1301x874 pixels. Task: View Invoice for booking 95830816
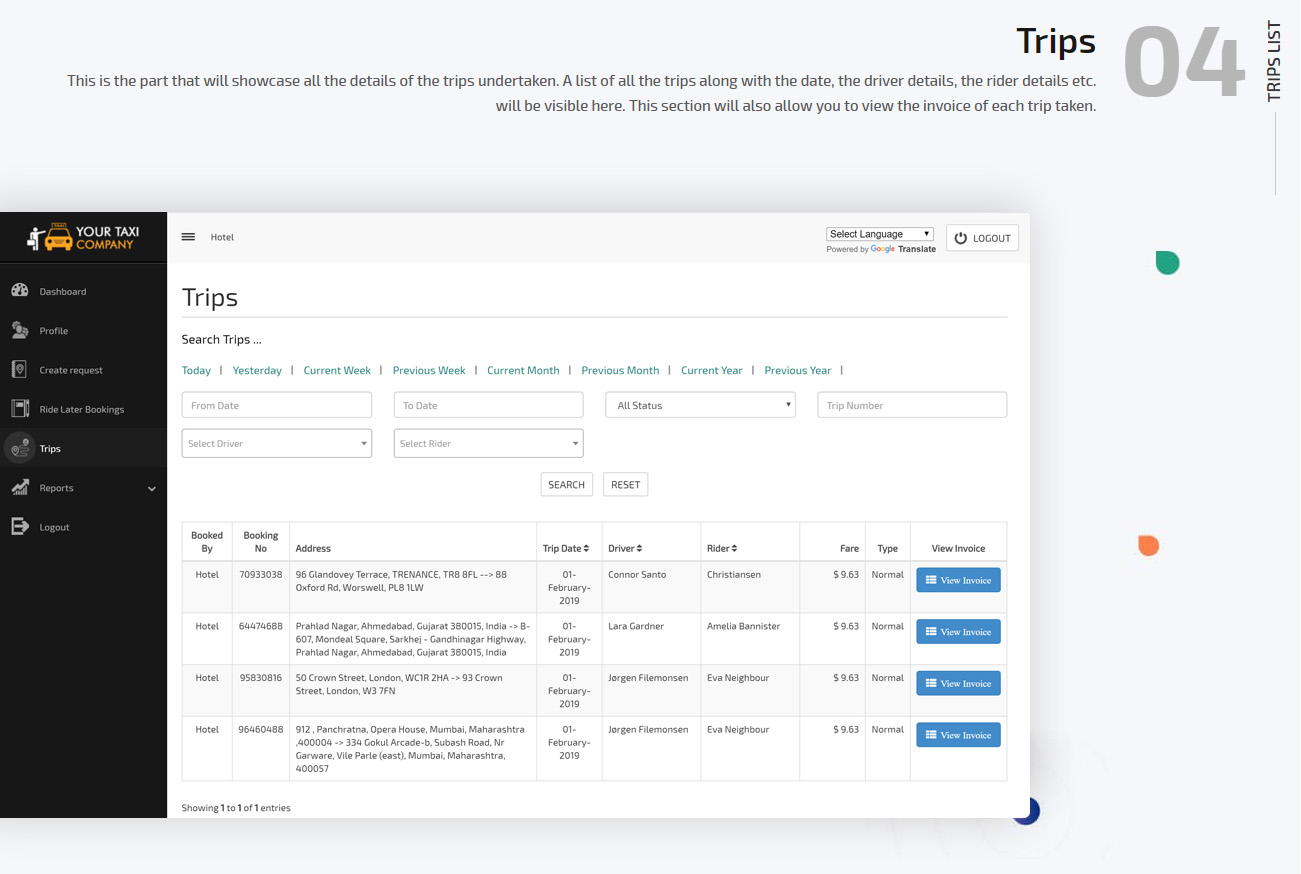(959, 684)
